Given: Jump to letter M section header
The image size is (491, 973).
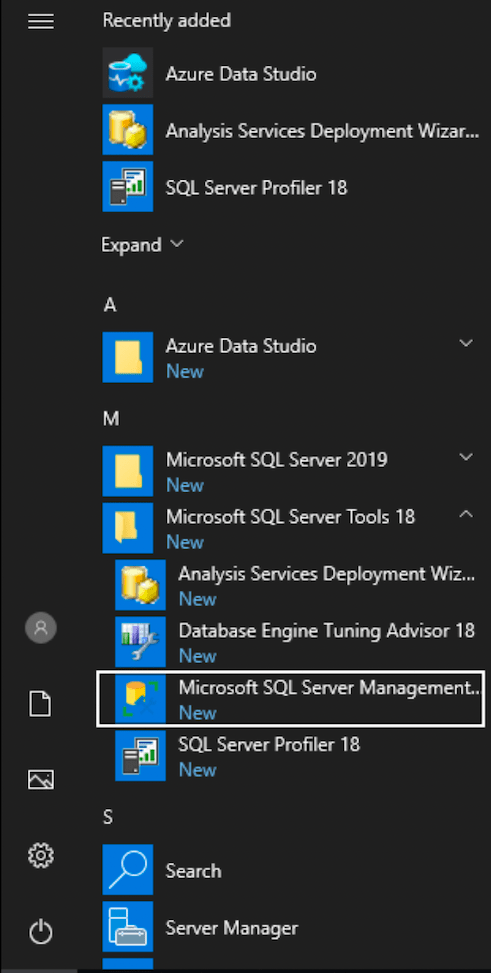Looking at the screenshot, I should 111,419.
